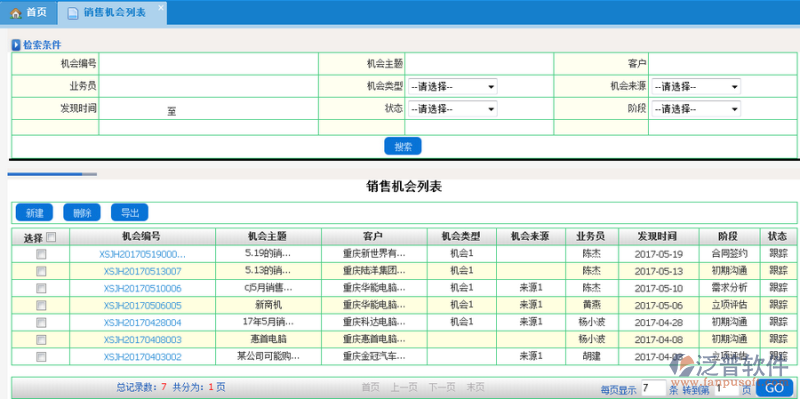
Task: Open link XSJH20170510006
Action: [142, 288]
